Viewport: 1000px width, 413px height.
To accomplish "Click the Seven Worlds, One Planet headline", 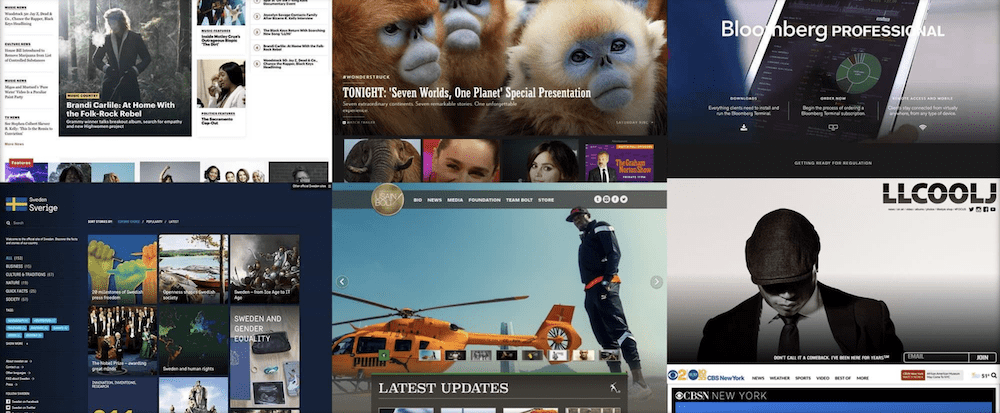I will (467, 93).
